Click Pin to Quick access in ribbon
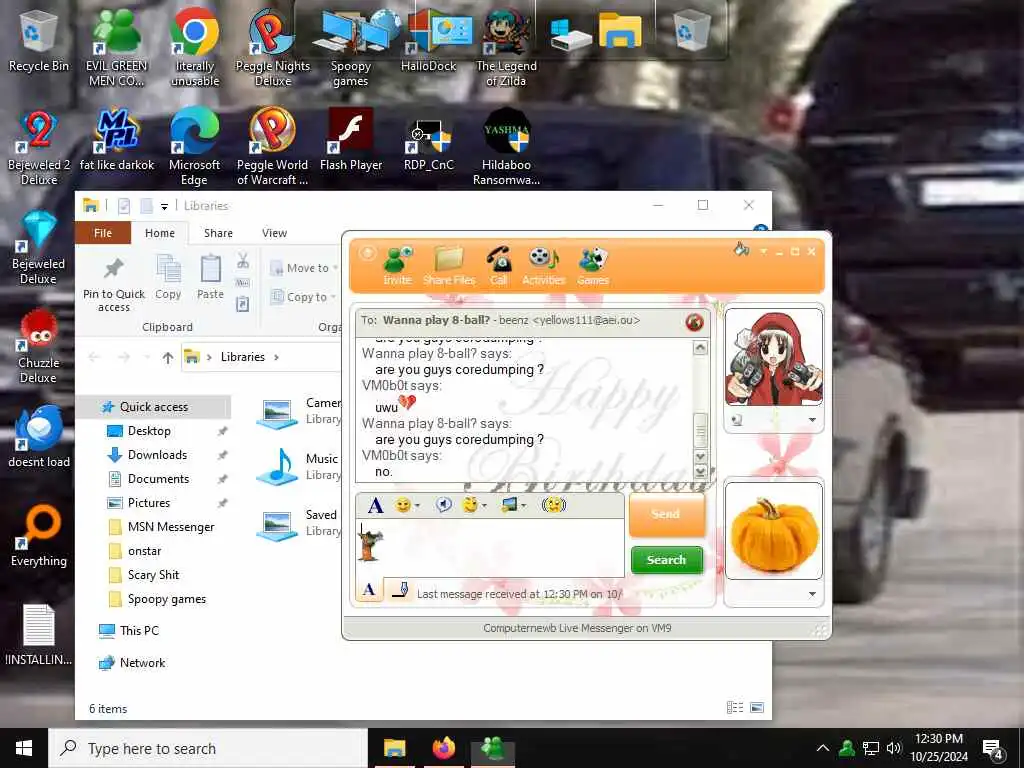1024x768 pixels. 114,284
